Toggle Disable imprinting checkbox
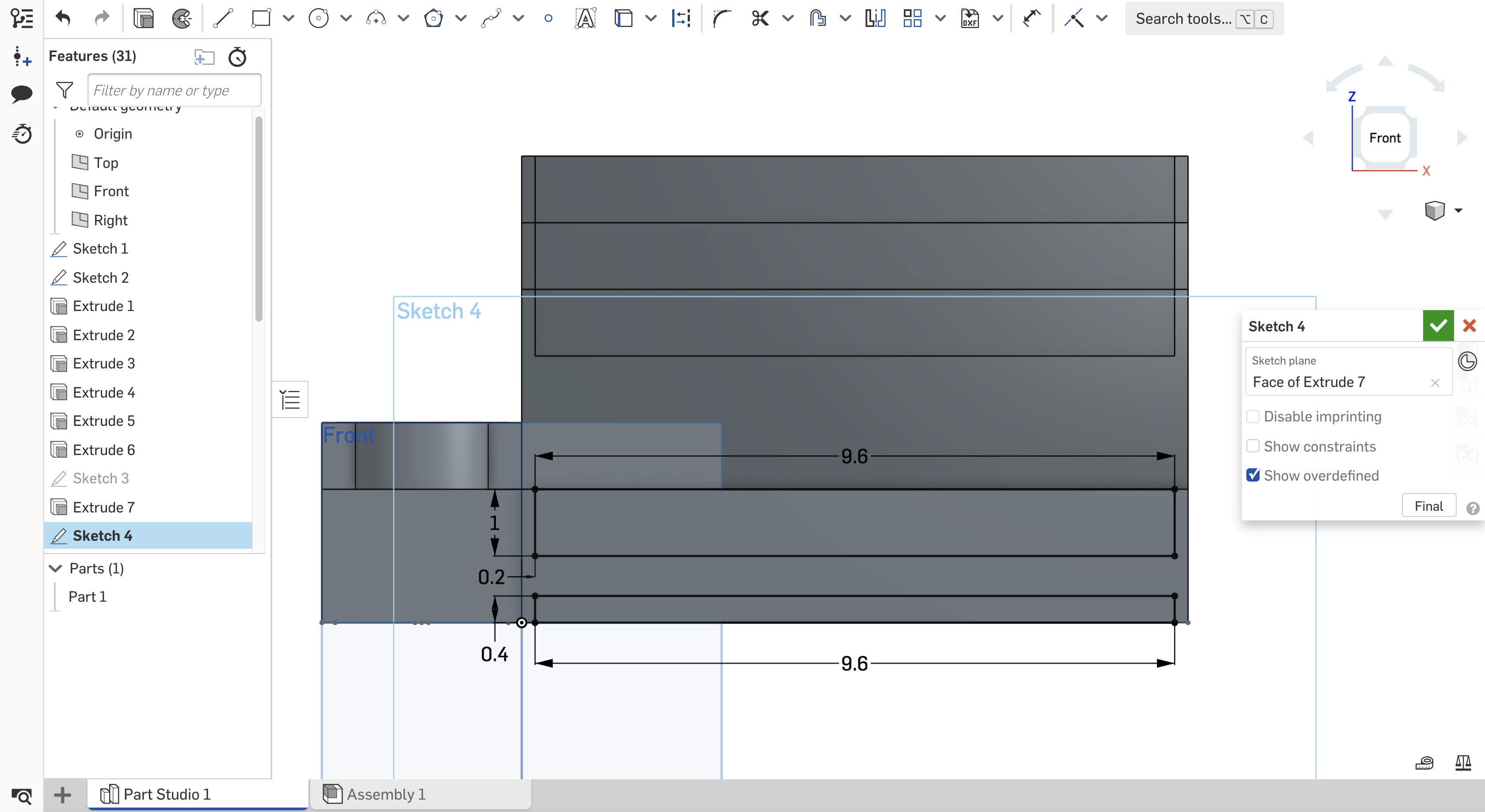 point(1253,416)
